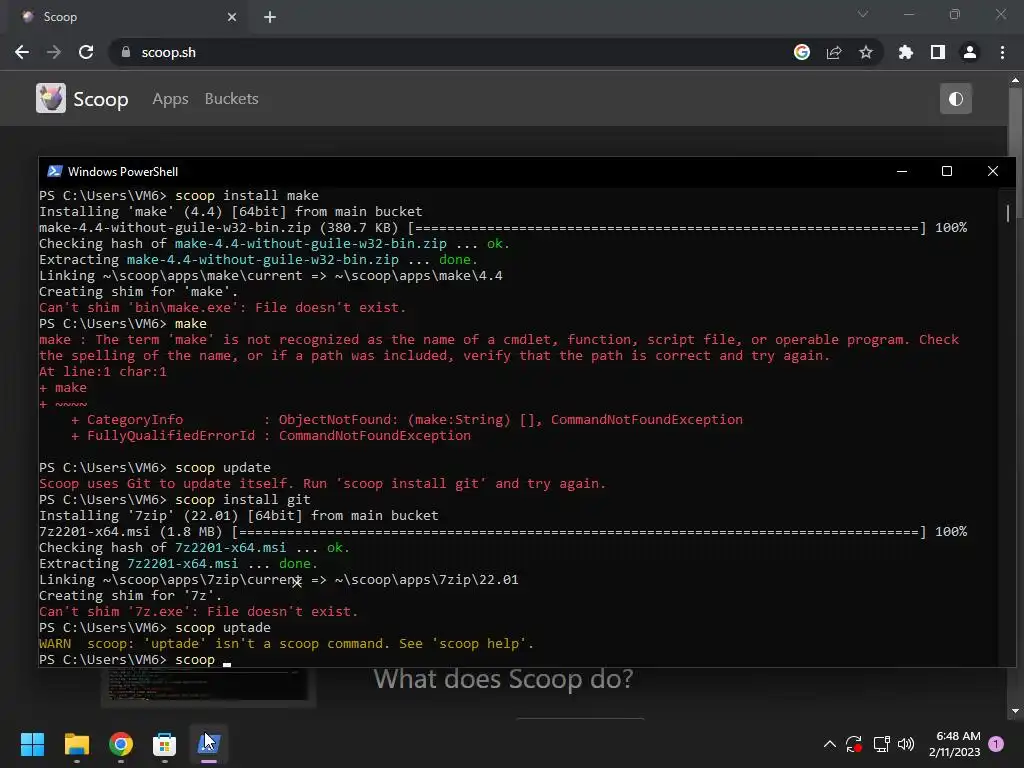Open the Chrome side panel
The width and height of the screenshot is (1024, 768).
(938, 52)
